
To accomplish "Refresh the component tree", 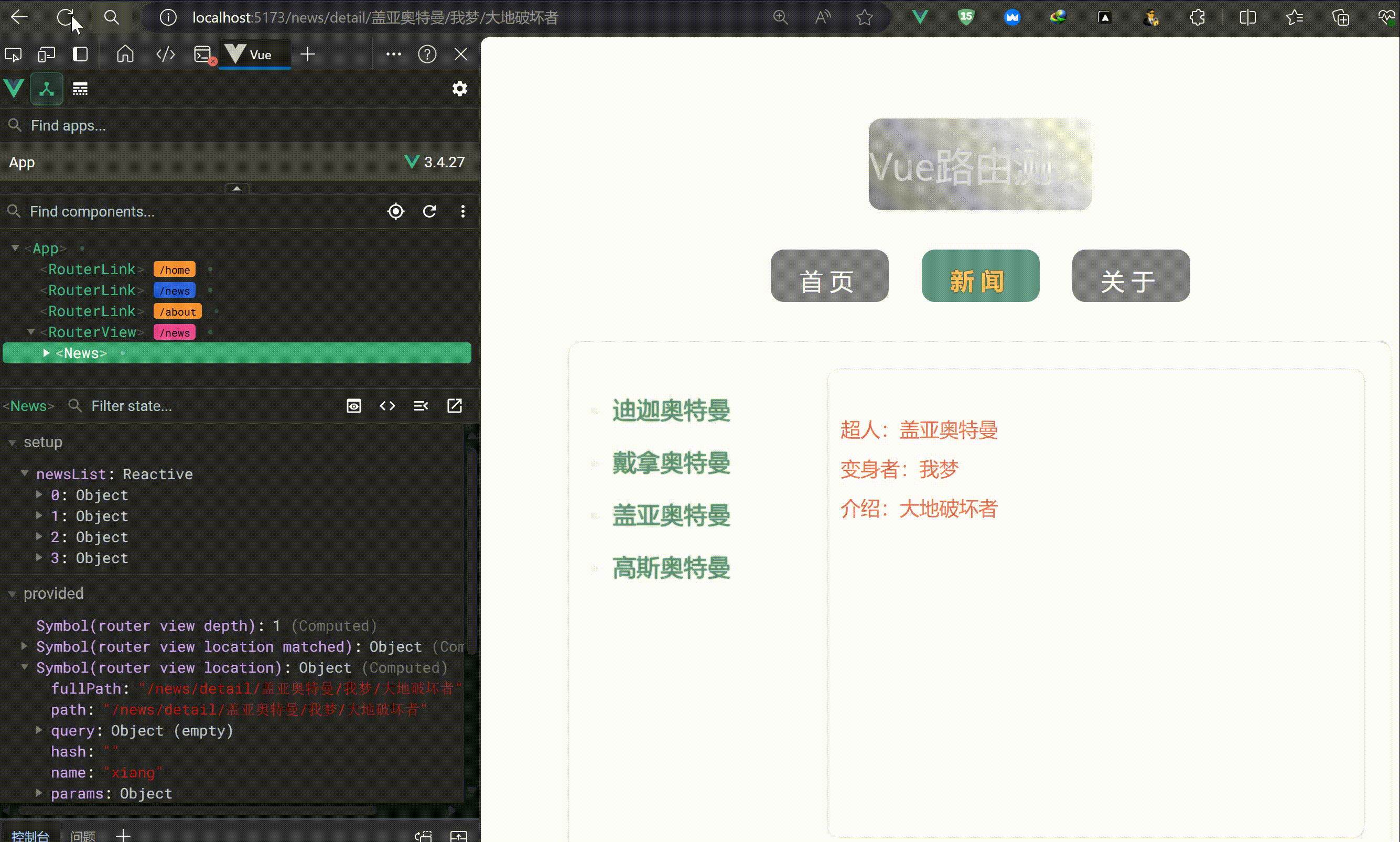I will click(x=429, y=212).
